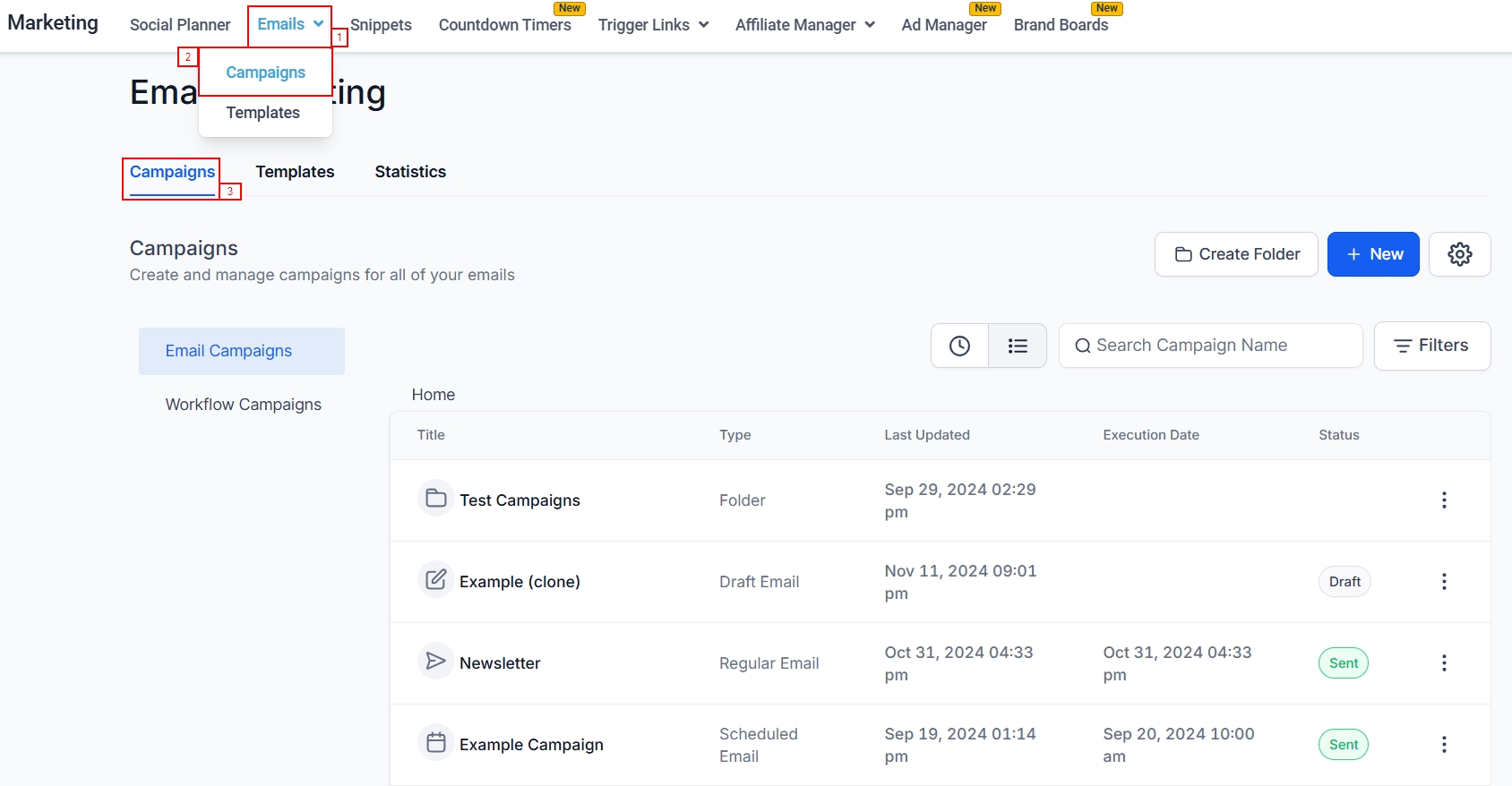
Task: Open three-dot menu for Newsletter row
Action: 1443,663
